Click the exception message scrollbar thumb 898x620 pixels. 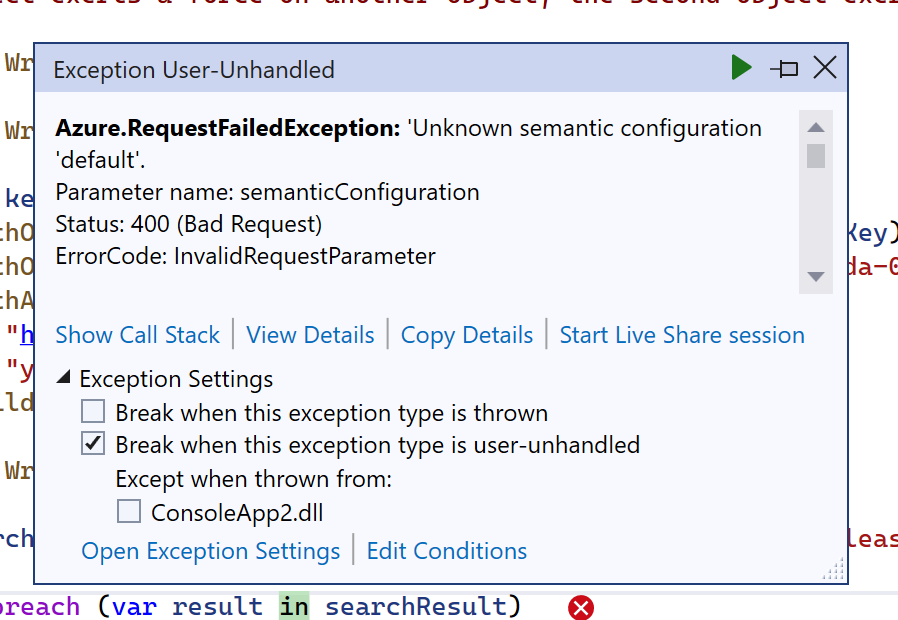click(816, 156)
